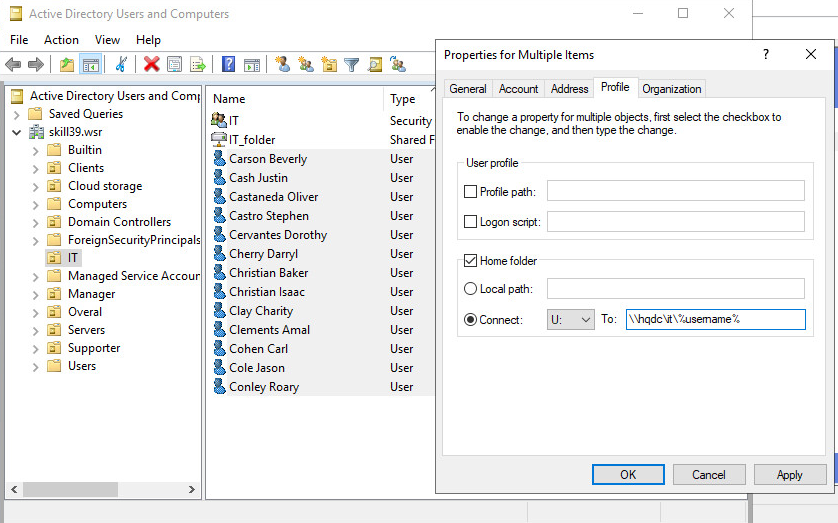Click the Cancel button
The height and width of the screenshot is (523, 838).
tap(709, 474)
